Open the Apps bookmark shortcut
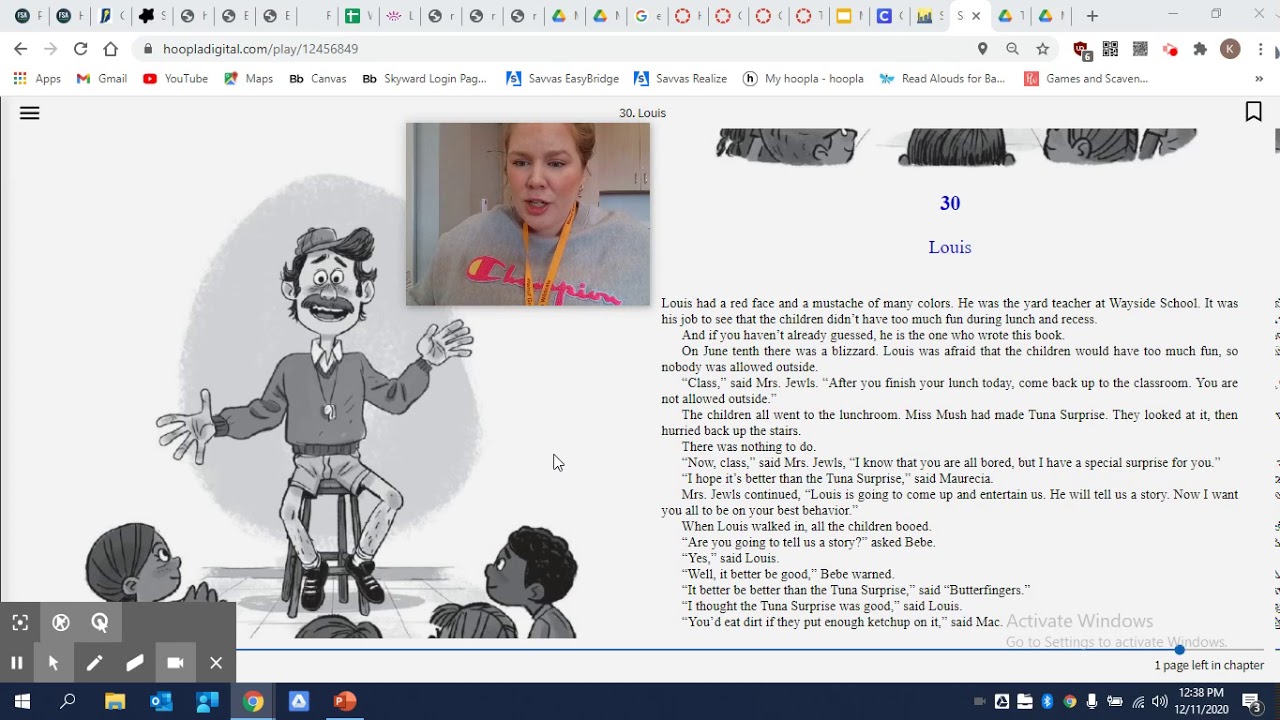Image resolution: width=1280 pixels, height=720 pixels. click(x=37, y=79)
